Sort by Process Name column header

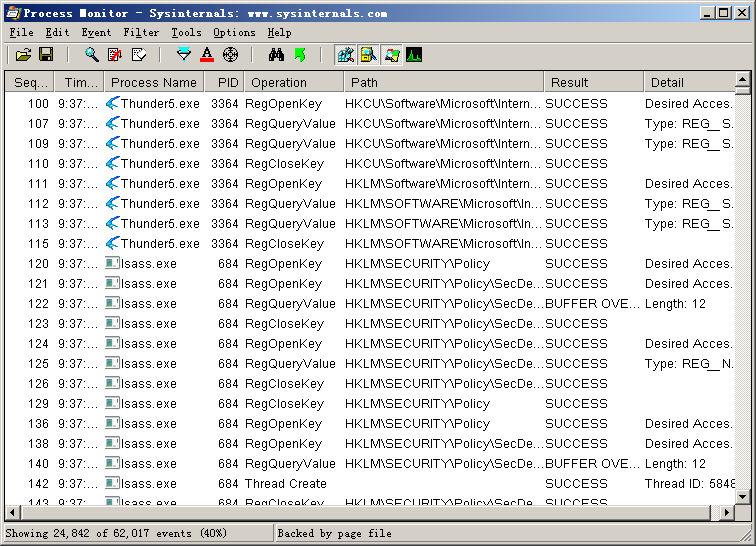coord(154,82)
